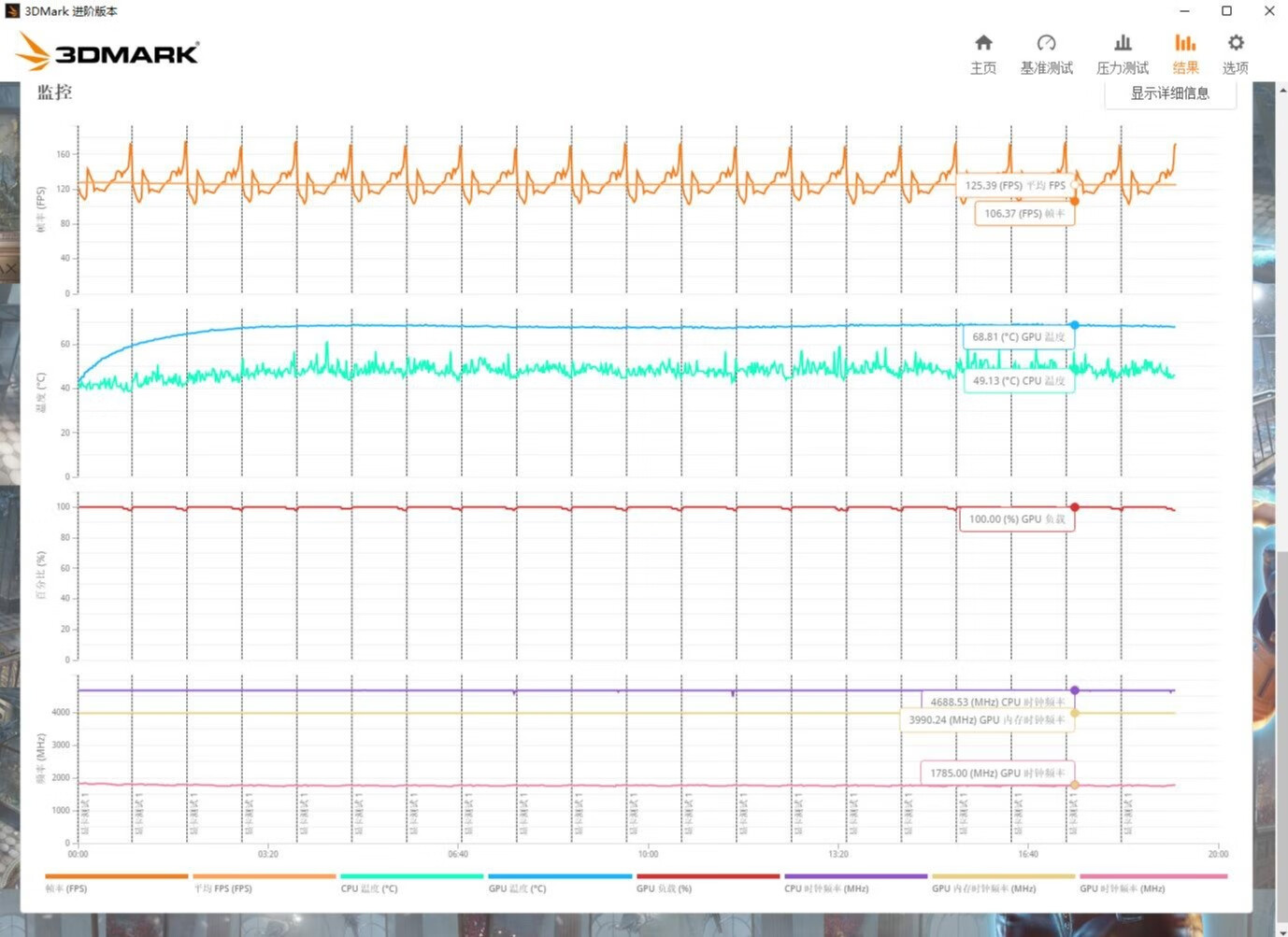Open the 压力测试 stress test icon
The width and height of the screenshot is (1288, 937).
coord(1123,43)
